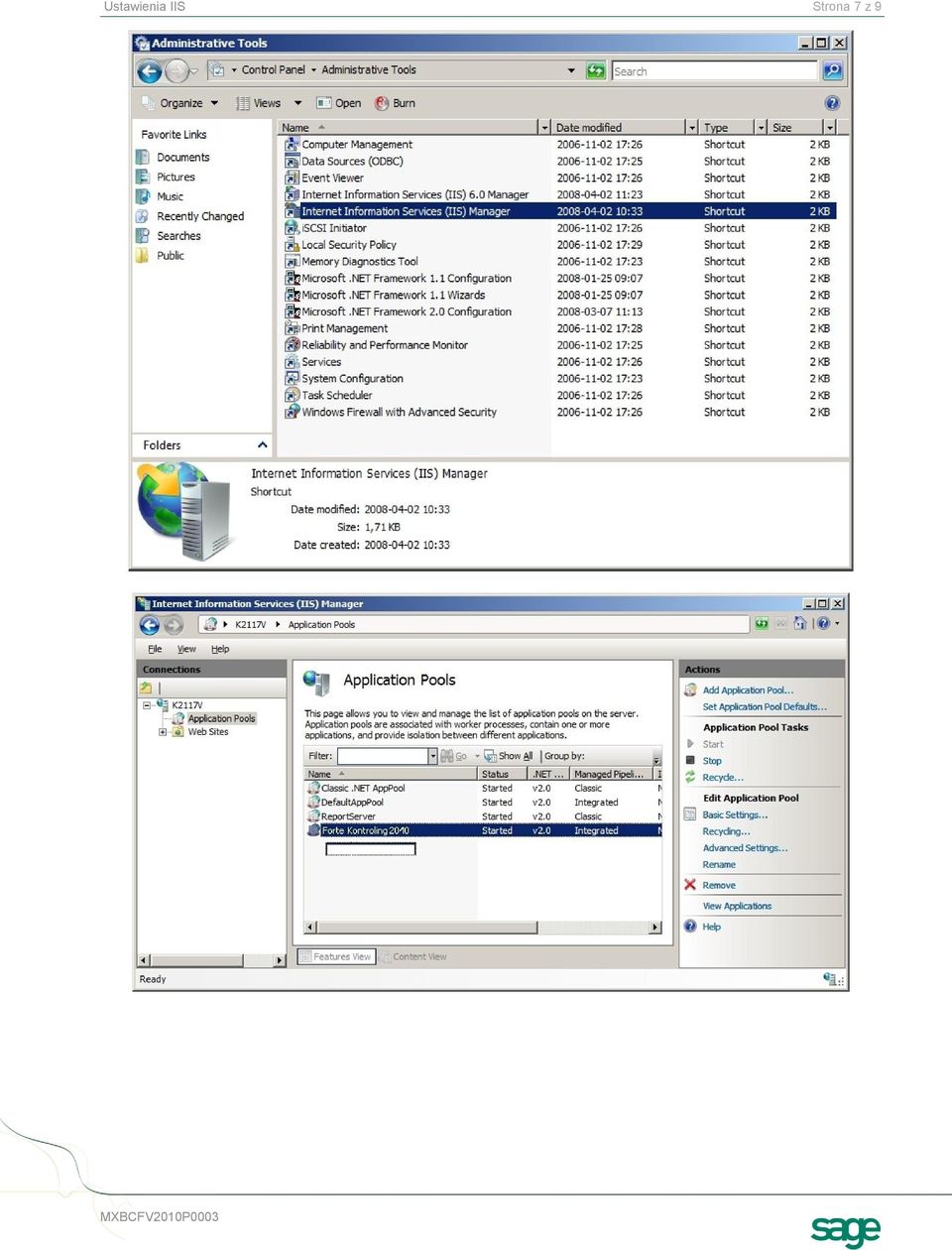
Task: Click Stop under Application Pool Tasks
Action: click(x=712, y=761)
